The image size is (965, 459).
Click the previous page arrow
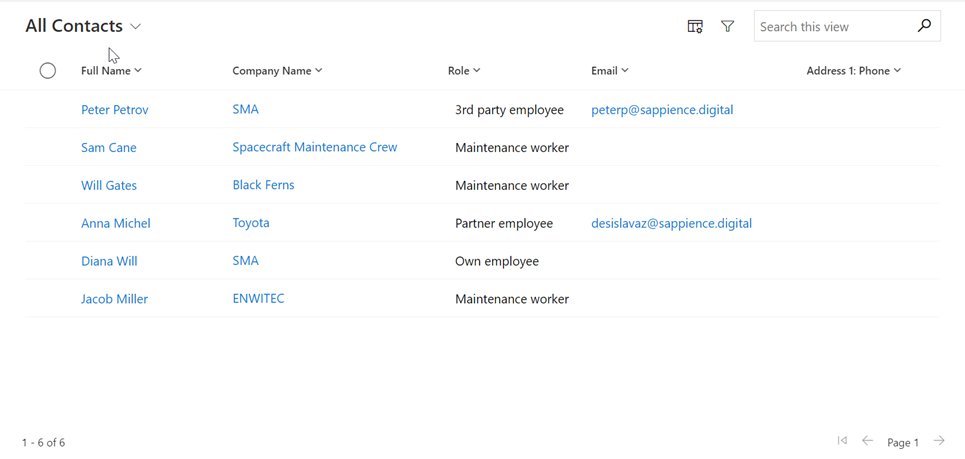[867, 441]
